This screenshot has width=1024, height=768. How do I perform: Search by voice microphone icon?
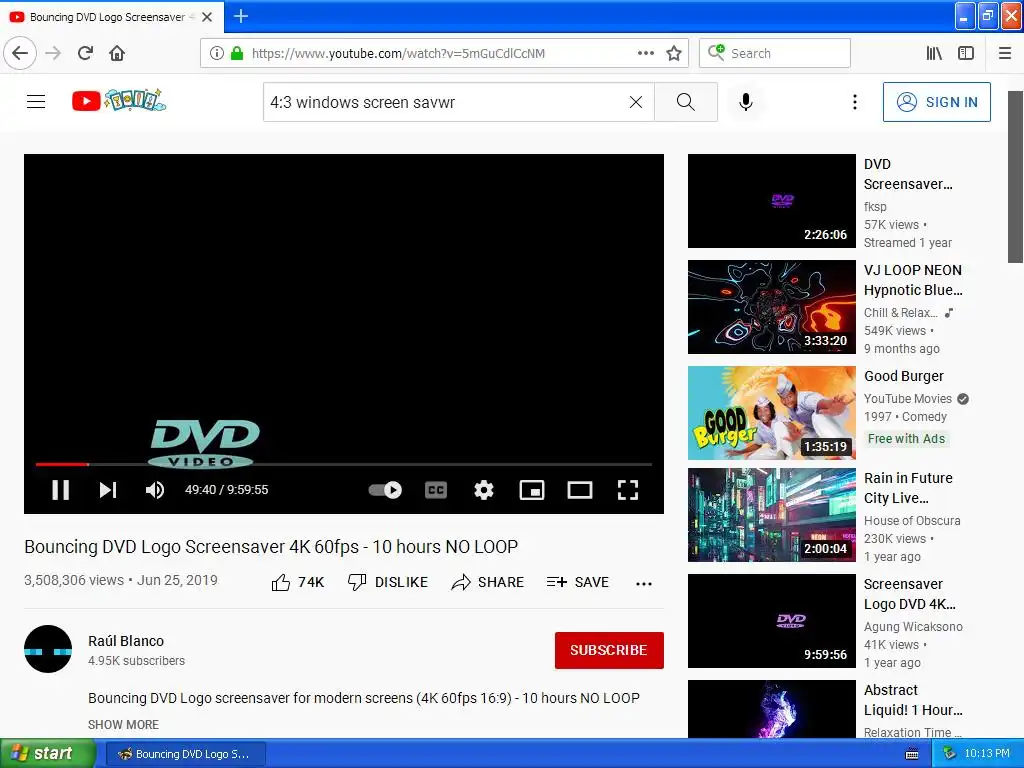(746, 102)
